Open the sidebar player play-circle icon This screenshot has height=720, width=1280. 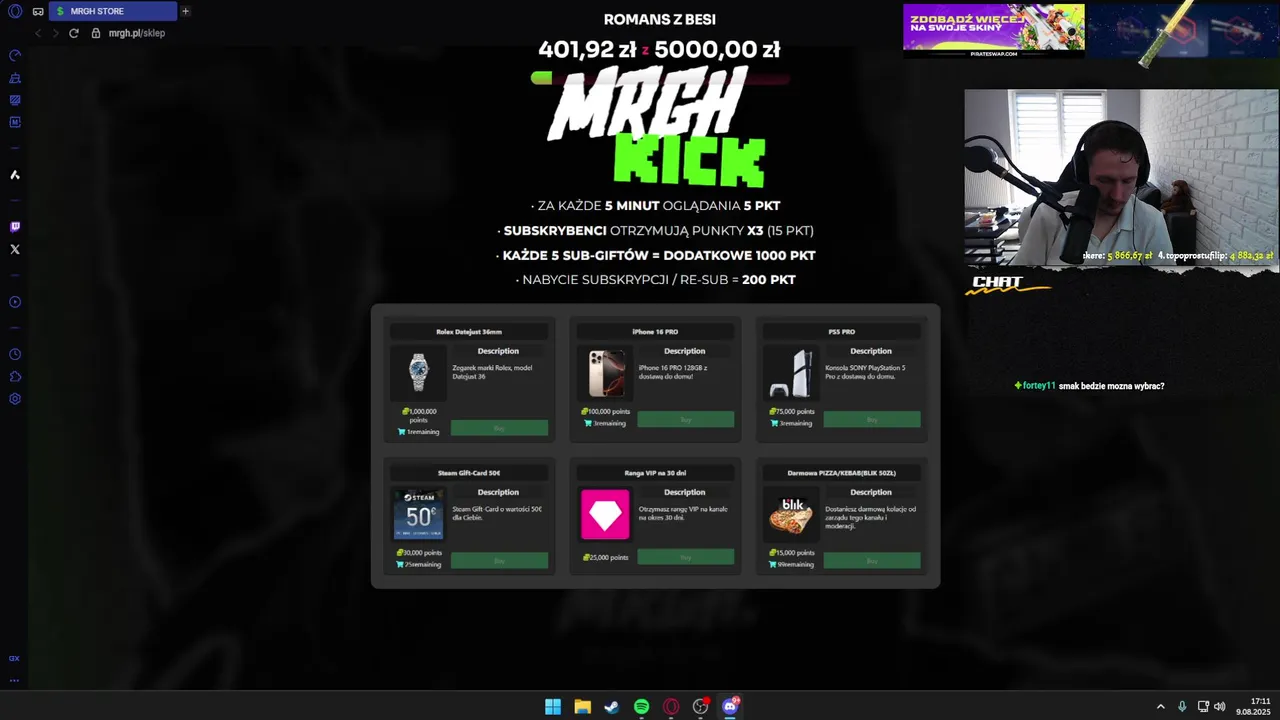point(15,302)
